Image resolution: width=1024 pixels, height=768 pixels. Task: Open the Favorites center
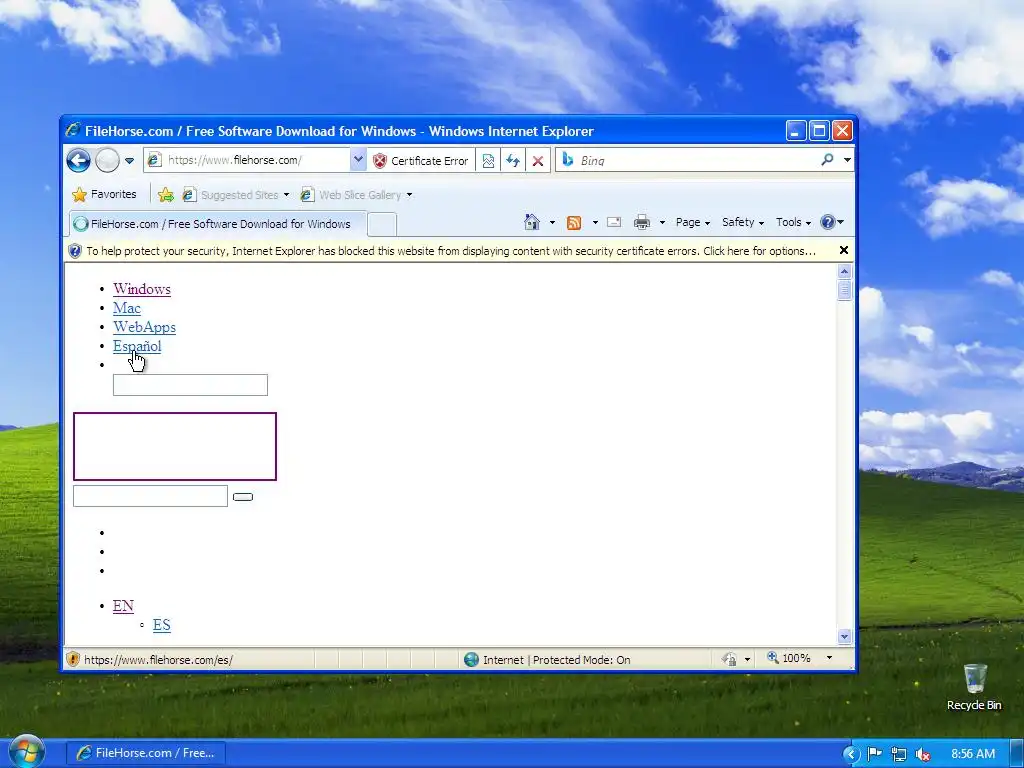(x=104, y=194)
